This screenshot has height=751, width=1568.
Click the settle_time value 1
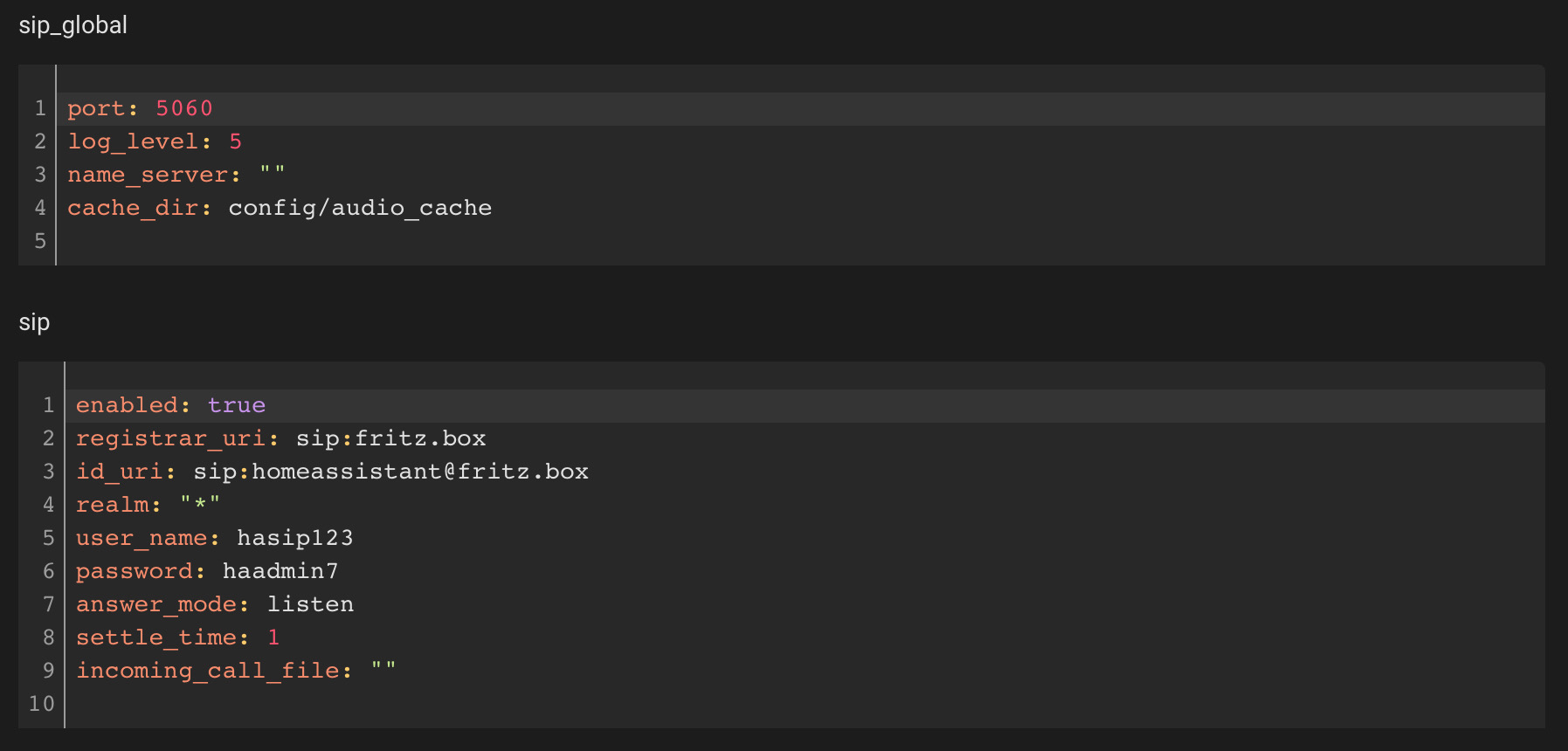click(273, 637)
